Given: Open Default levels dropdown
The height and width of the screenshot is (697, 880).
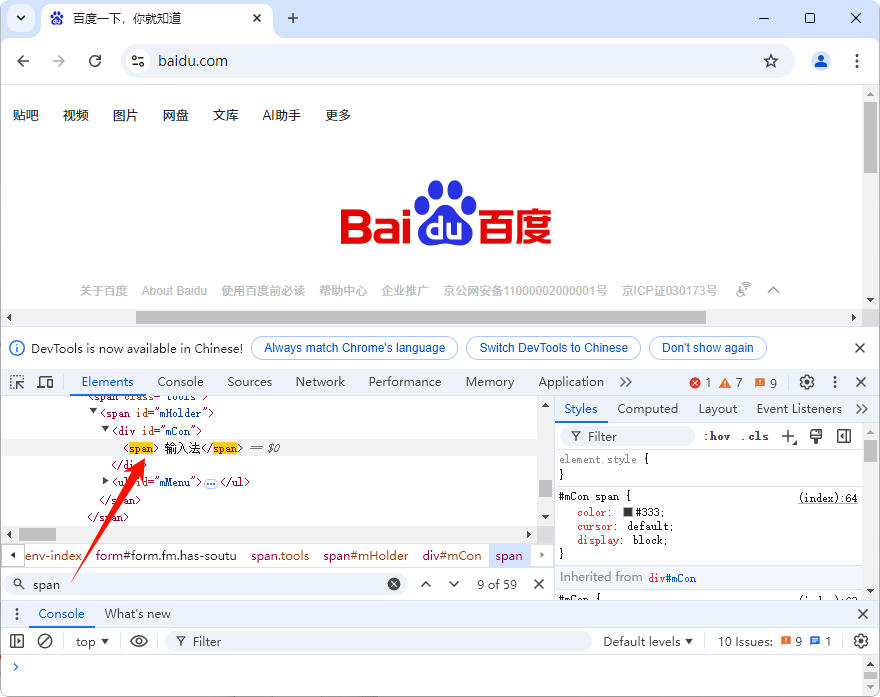Looking at the screenshot, I should click(648, 641).
